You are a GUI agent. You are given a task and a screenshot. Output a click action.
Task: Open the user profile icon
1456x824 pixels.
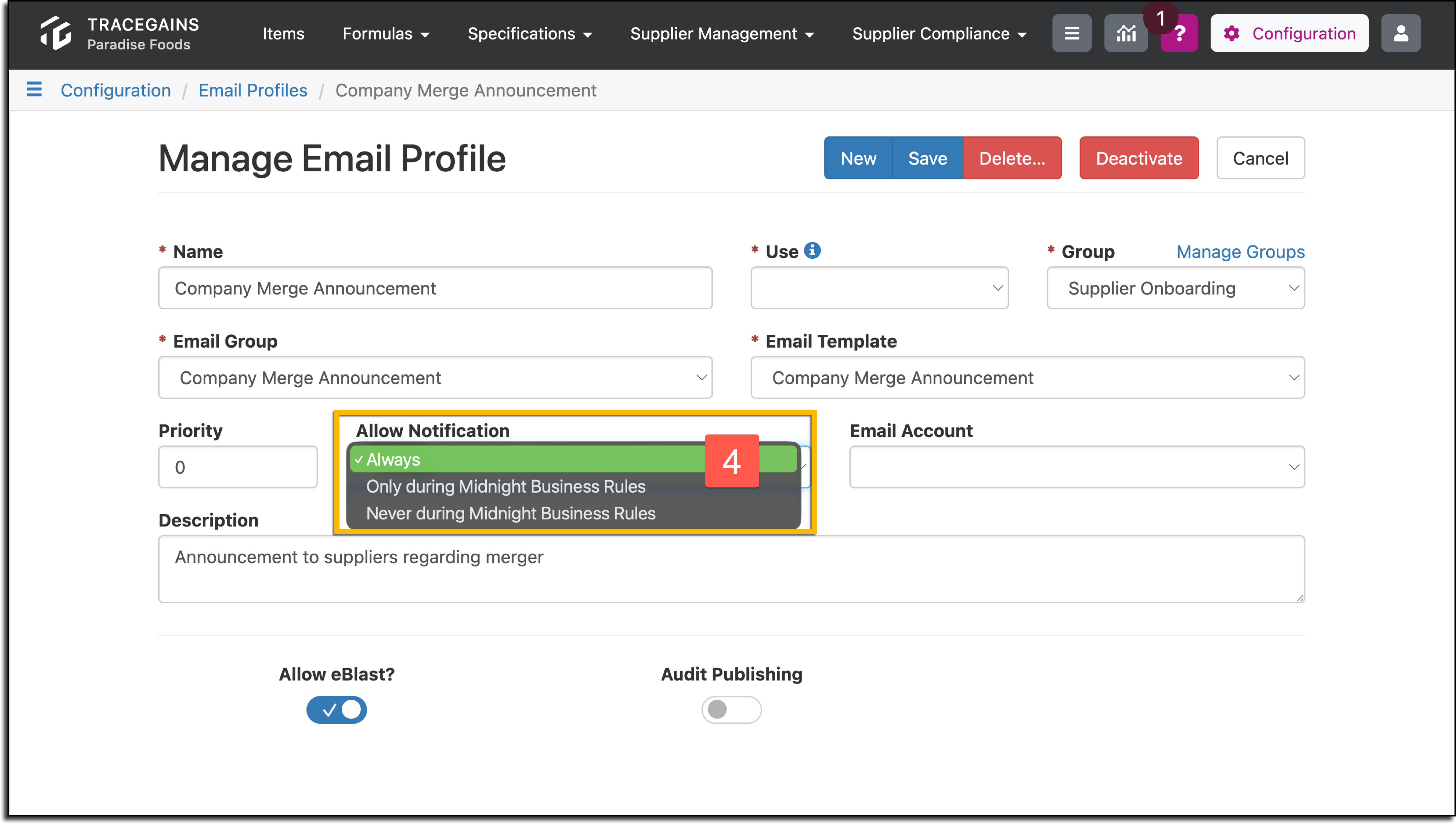tap(1401, 34)
